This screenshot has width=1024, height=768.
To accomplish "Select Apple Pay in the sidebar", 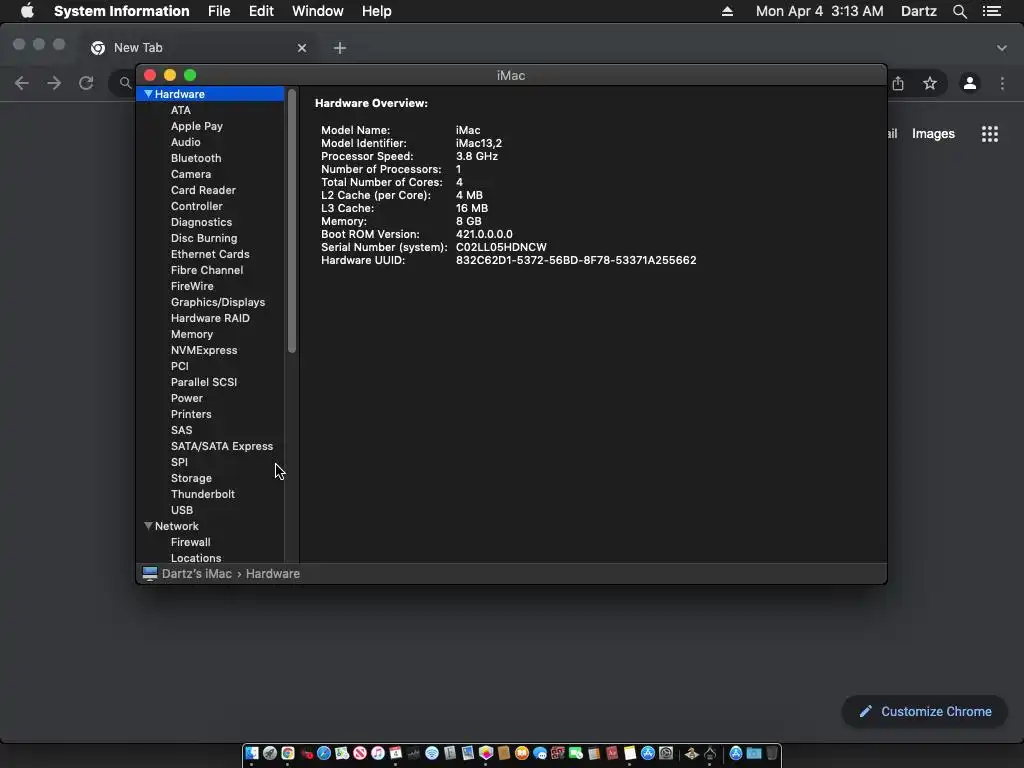I will click(x=197, y=126).
